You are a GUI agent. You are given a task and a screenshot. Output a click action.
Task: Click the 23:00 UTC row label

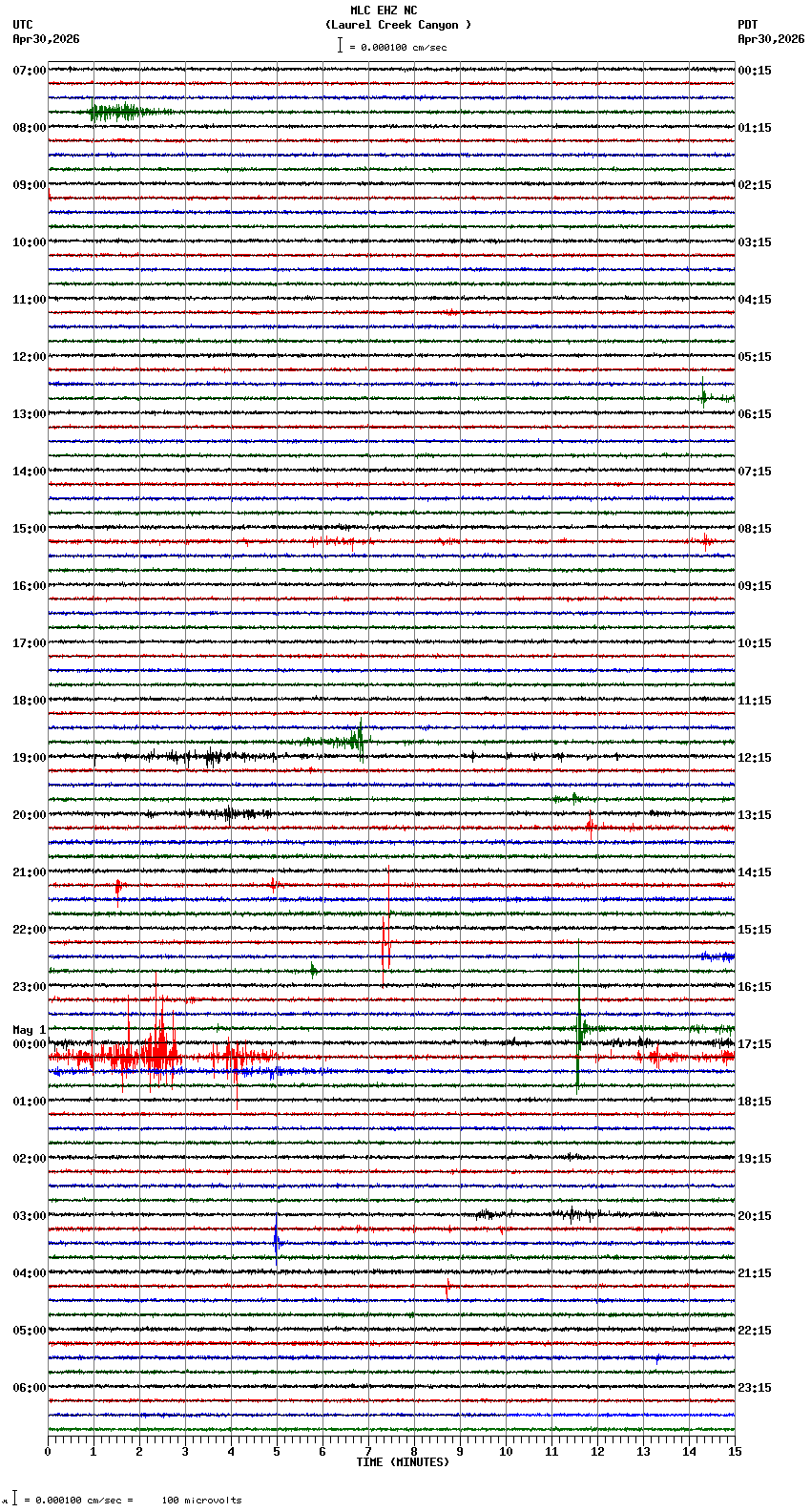(x=30, y=987)
